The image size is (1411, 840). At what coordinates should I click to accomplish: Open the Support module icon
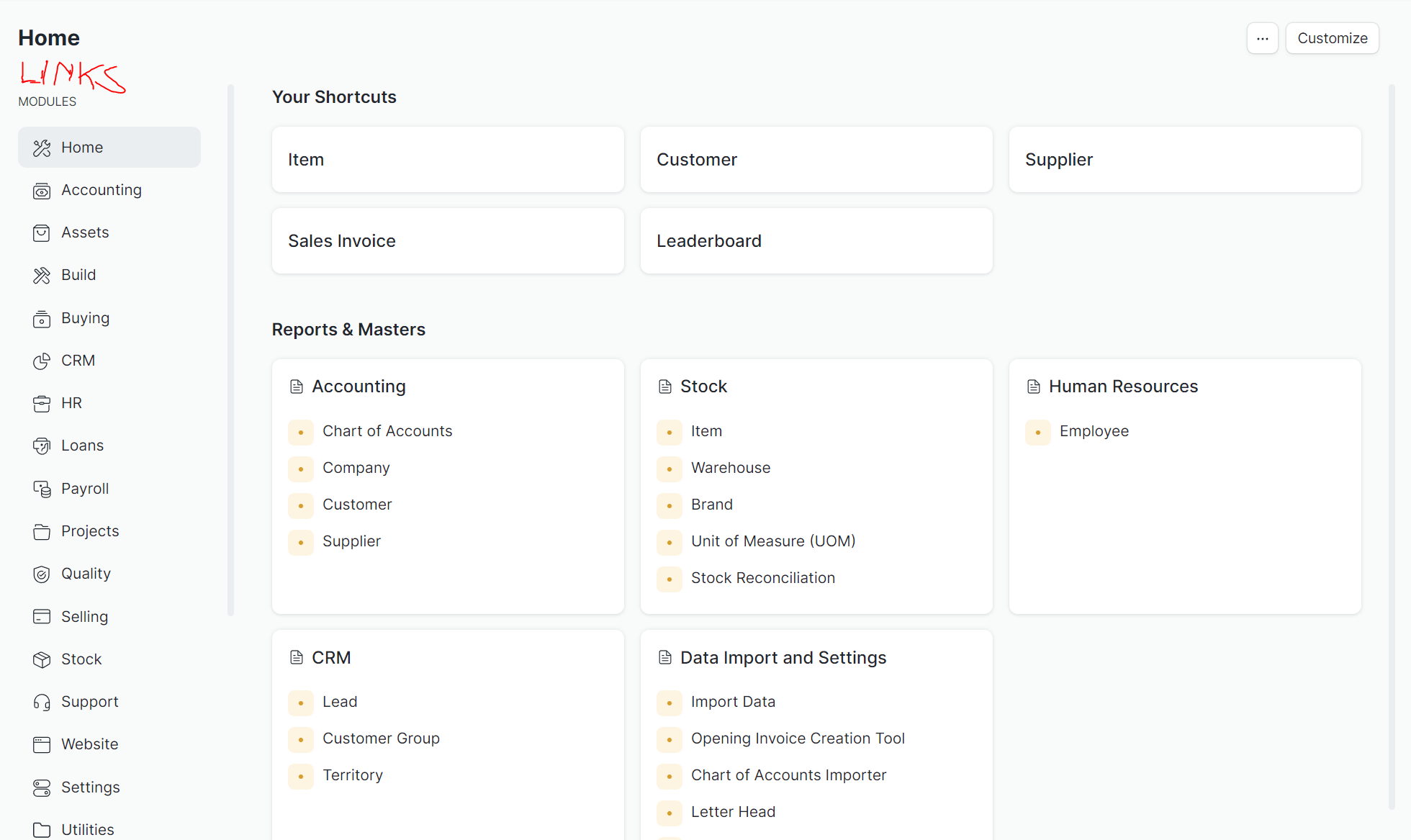42,701
